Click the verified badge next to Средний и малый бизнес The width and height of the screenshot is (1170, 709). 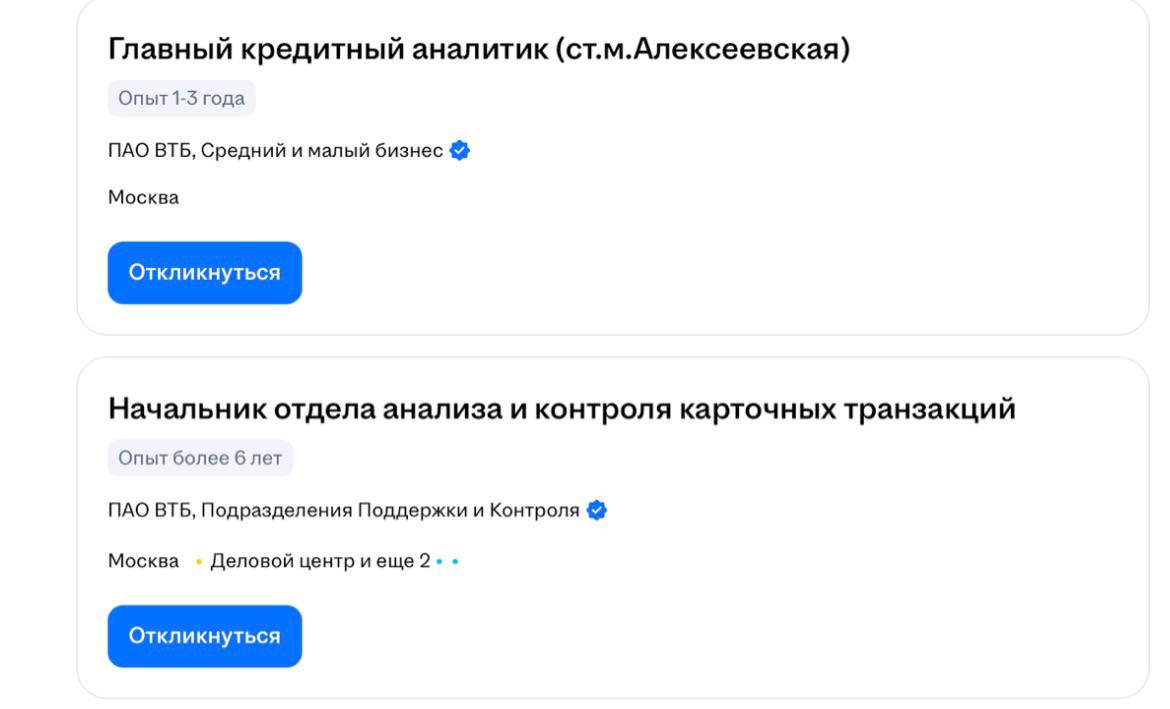click(460, 151)
